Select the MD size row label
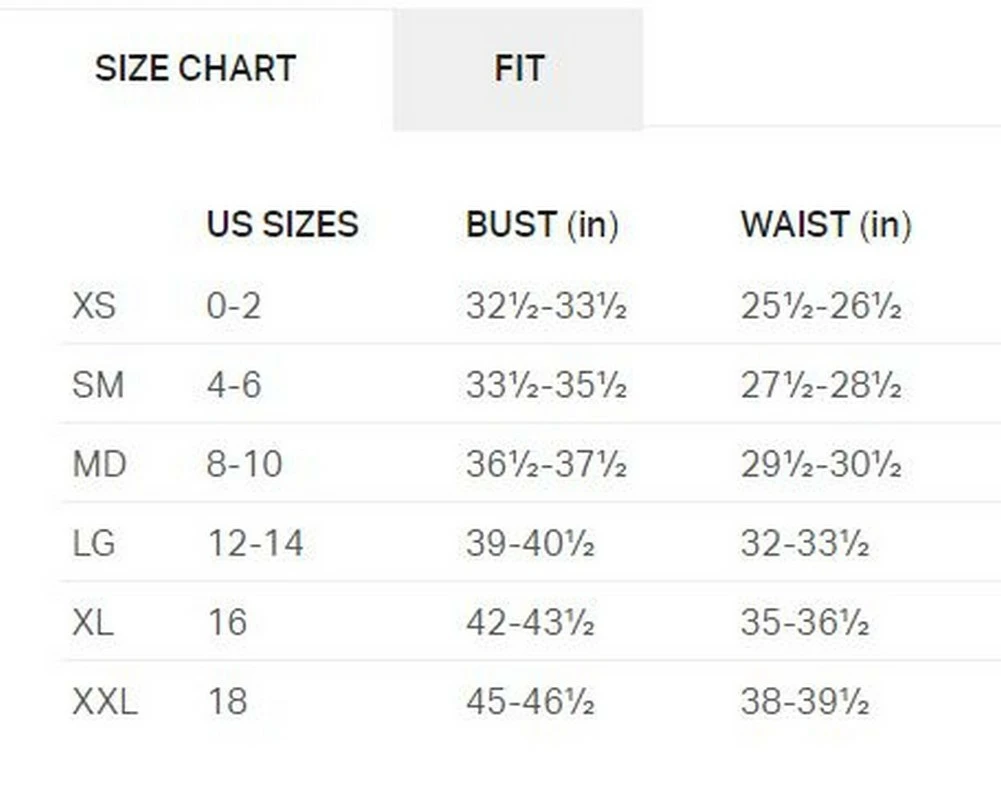The height and width of the screenshot is (786, 1001). point(99,465)
